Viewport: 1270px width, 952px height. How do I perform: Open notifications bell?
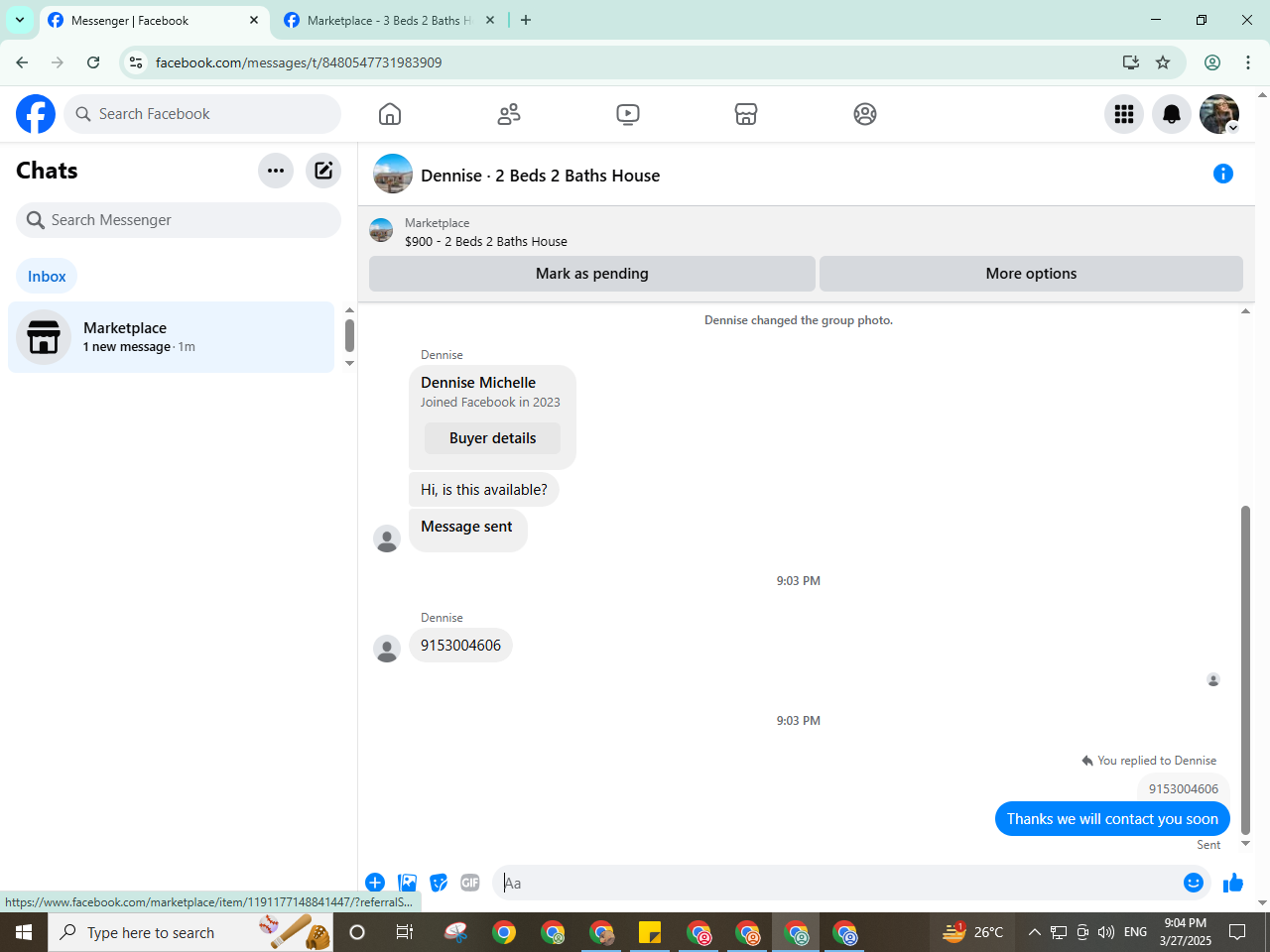[1172, 114]
